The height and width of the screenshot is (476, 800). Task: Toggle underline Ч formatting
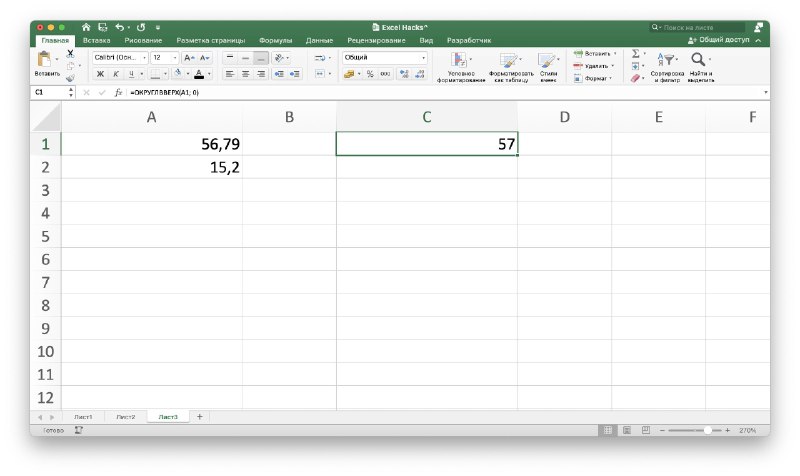pyautogui.click(x=131, y=74)
